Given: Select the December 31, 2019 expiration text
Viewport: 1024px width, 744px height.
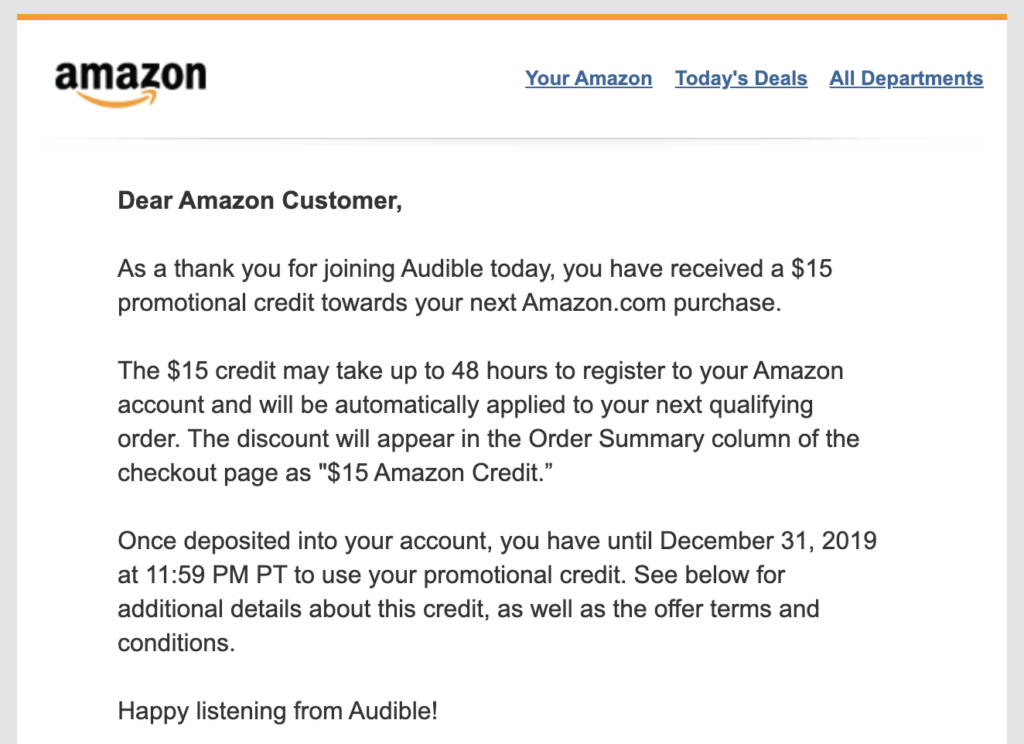Looking at the screenshot, I should 768,540.
